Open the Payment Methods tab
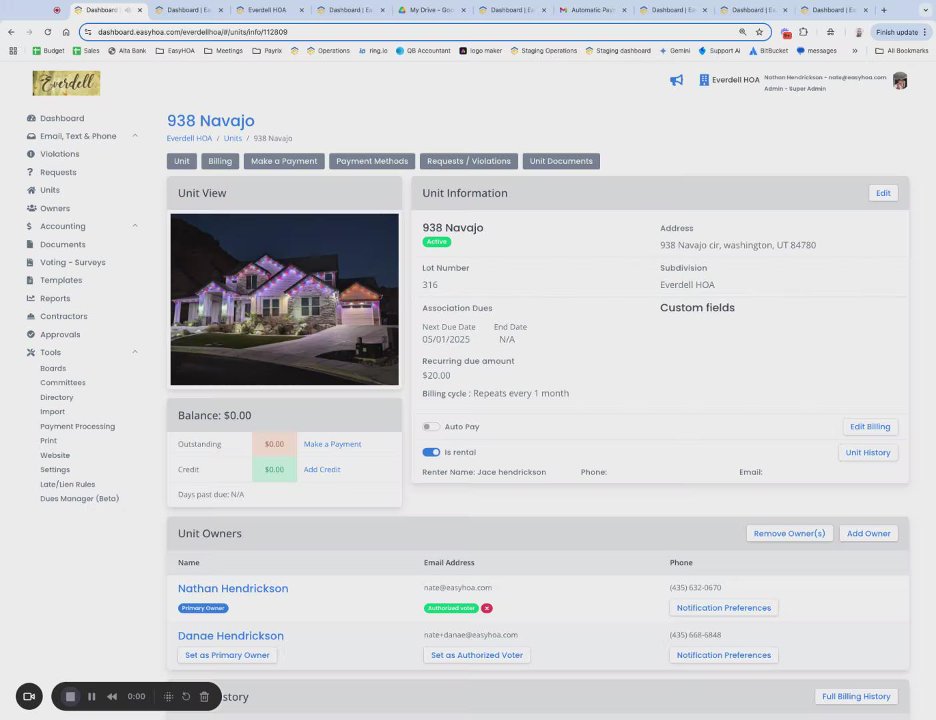The width and height of the screenshot is (936, 720). (x=372, y=161)
